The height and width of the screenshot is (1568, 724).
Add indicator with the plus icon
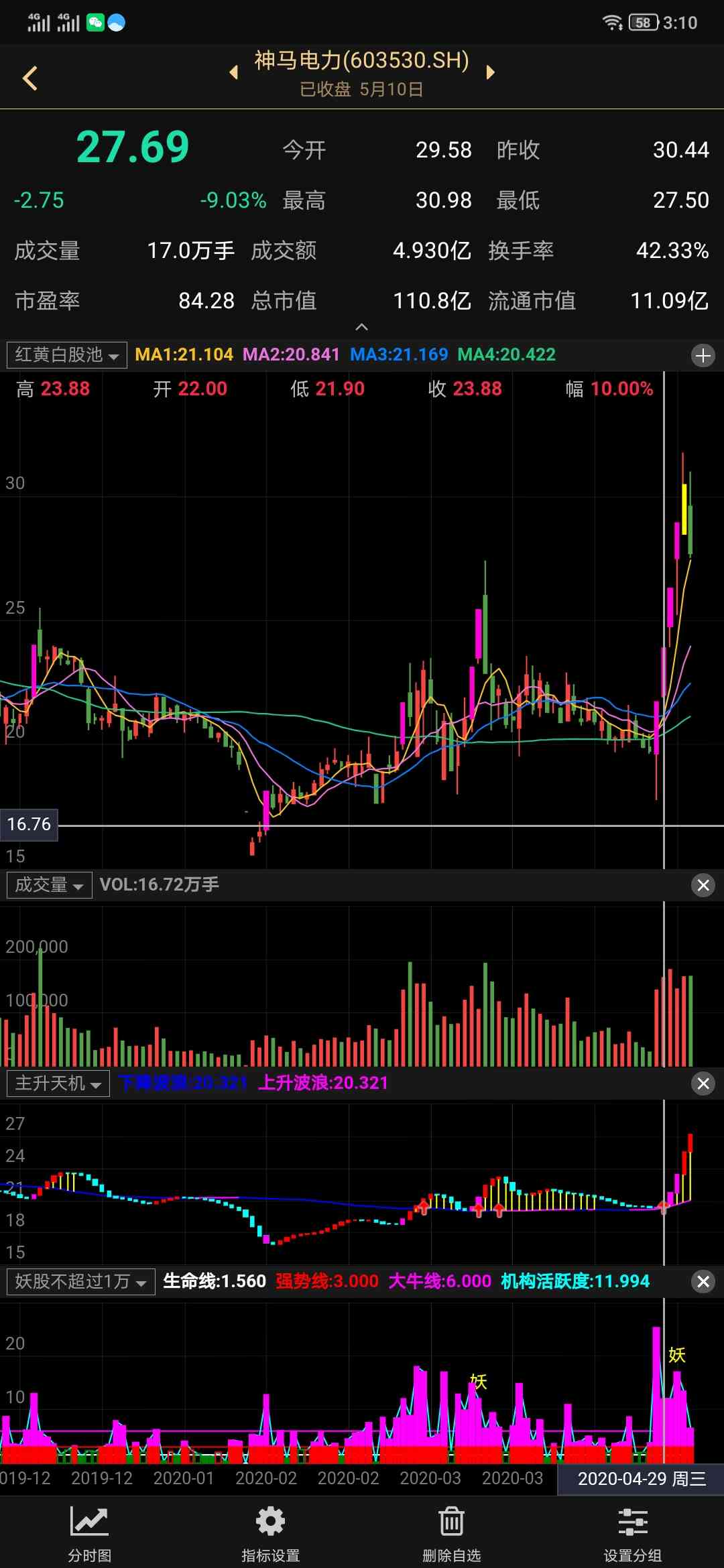pos(703,355)
